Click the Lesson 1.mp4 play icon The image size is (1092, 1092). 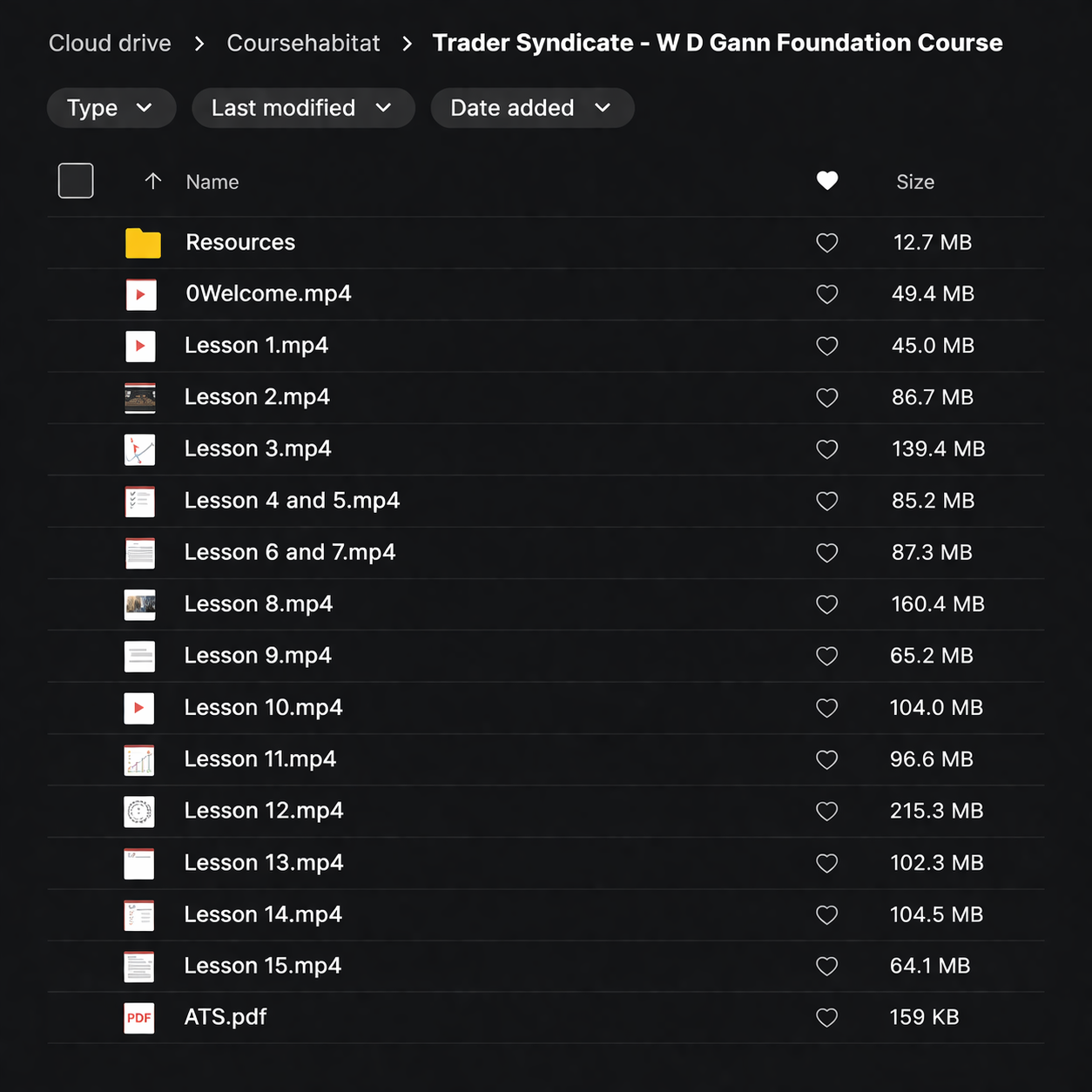click(140, 346)
